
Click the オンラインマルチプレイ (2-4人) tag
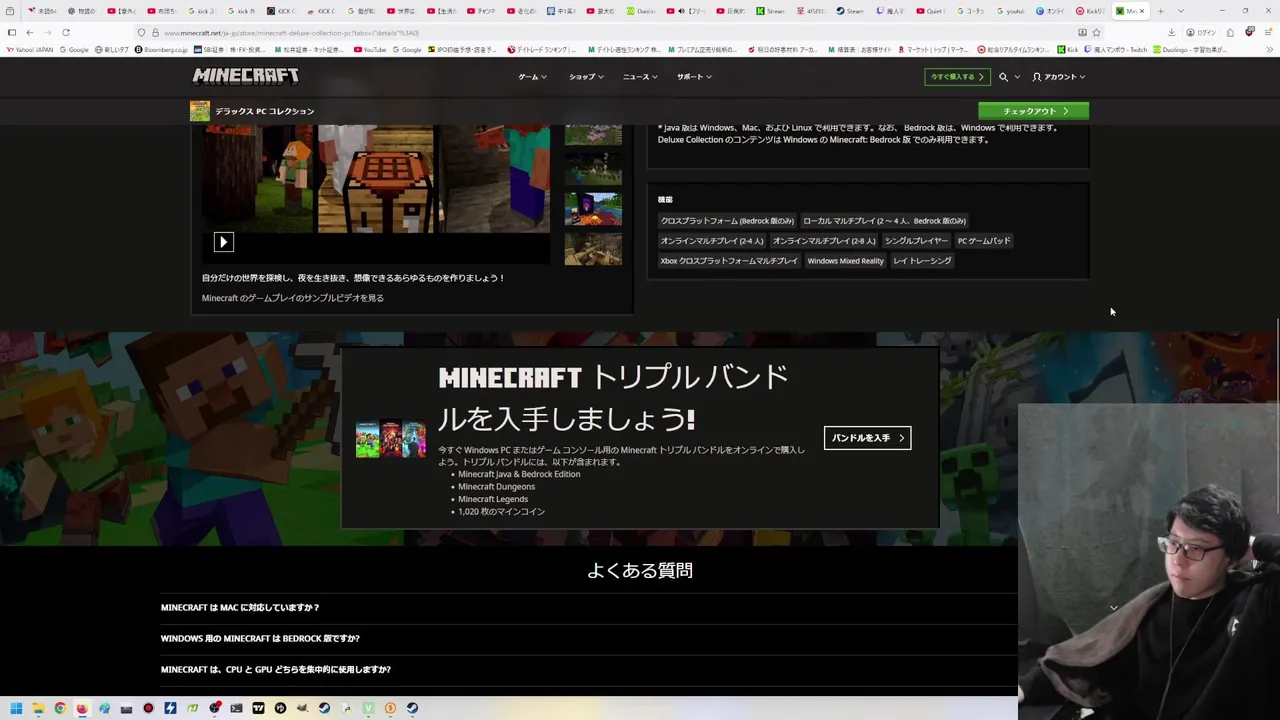point(712,241)
